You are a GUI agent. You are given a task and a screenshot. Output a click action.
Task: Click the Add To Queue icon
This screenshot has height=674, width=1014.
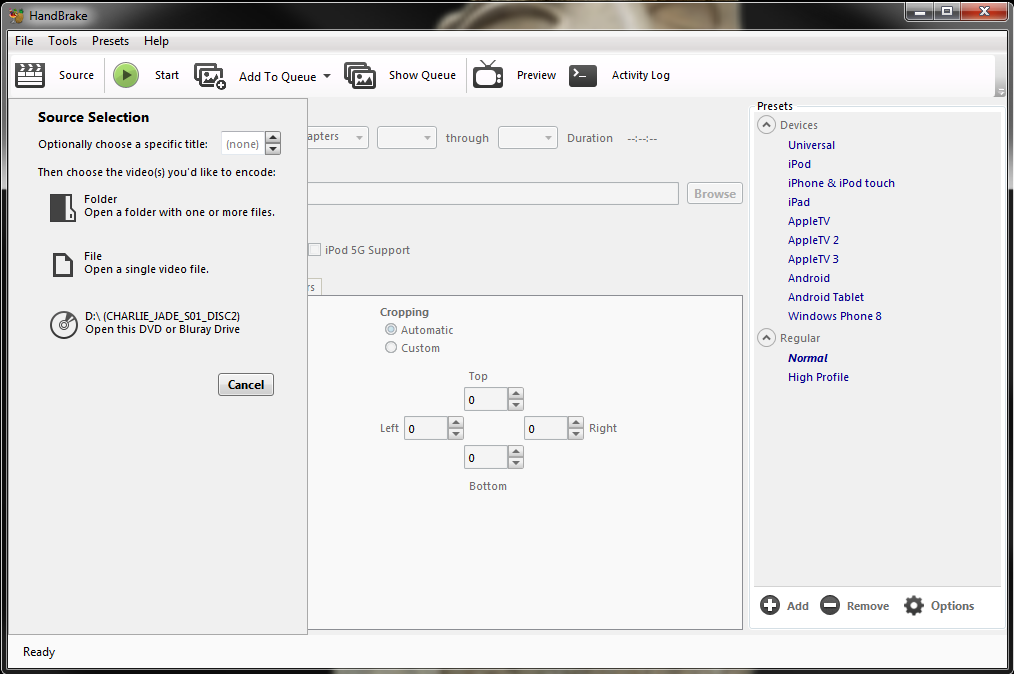point(210,76)
